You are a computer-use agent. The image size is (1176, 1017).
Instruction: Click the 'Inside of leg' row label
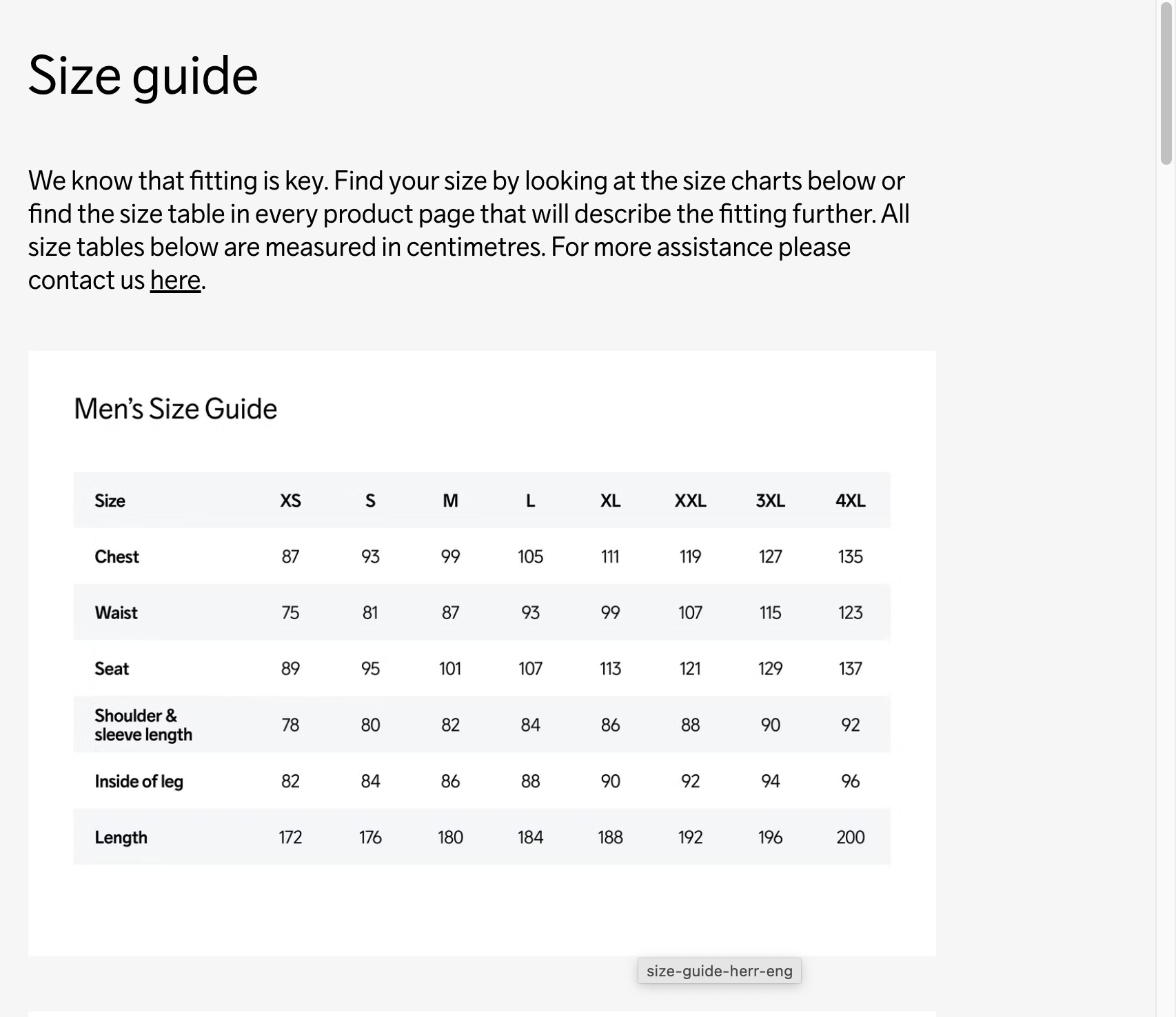[139, 781]
